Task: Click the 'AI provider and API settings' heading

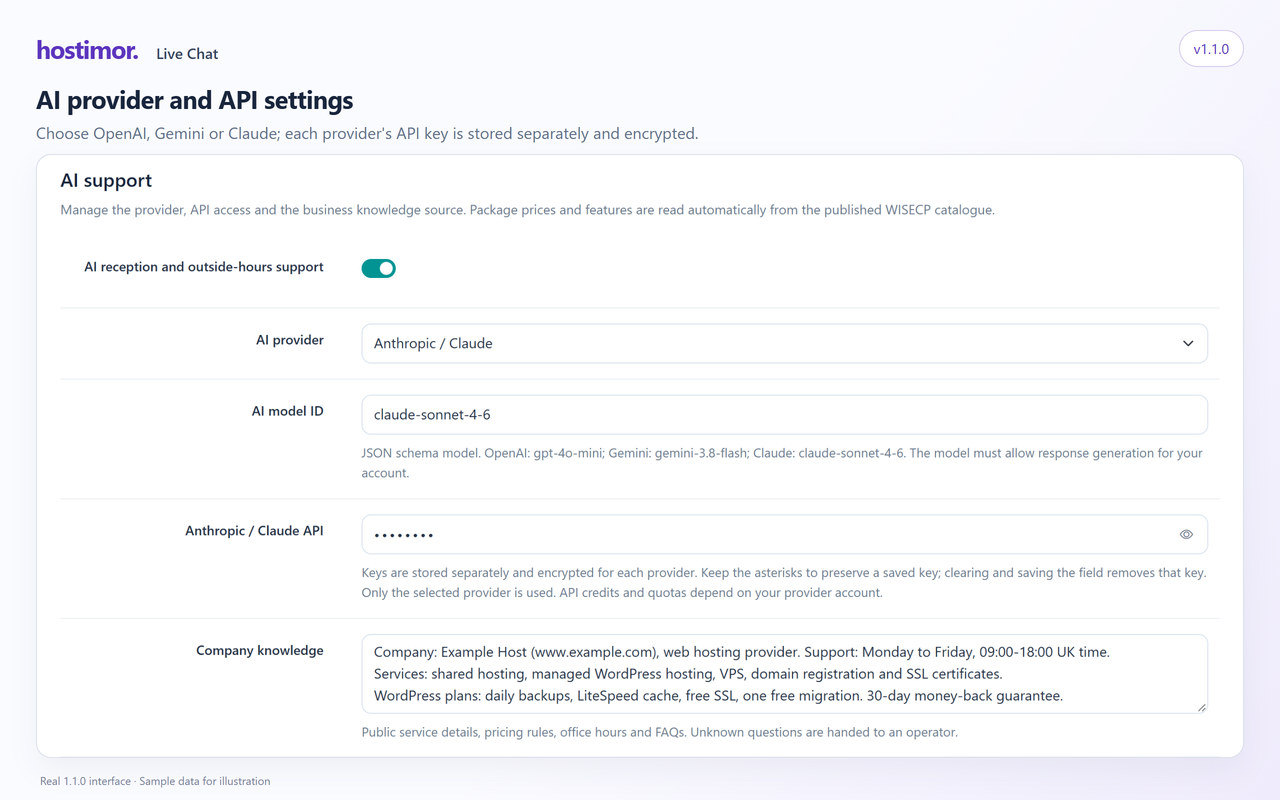Action: point(195,101)
